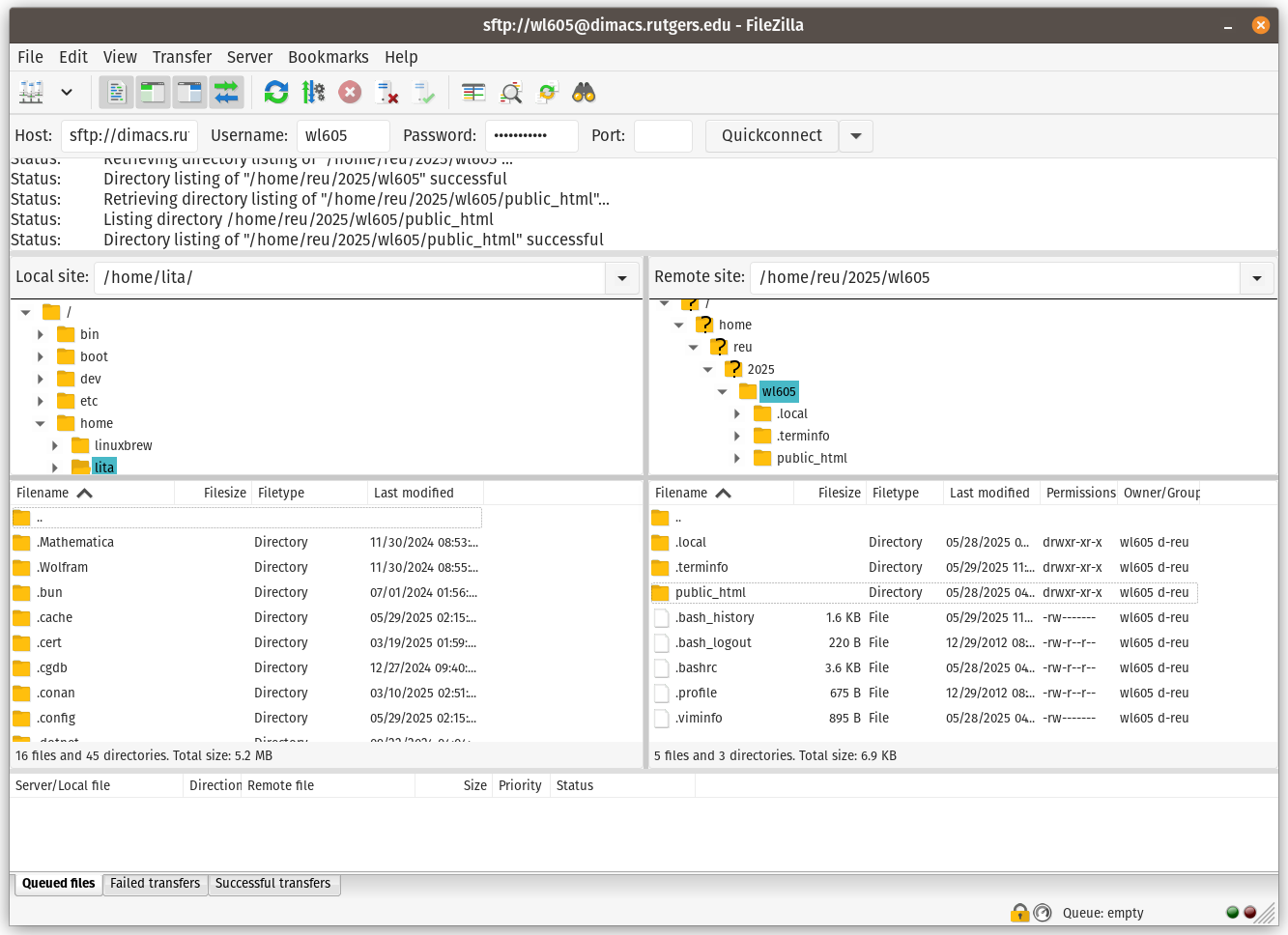Open Remote site path dropdown
Viewport: 1288px width, 935px height.
click(1257, 278)
